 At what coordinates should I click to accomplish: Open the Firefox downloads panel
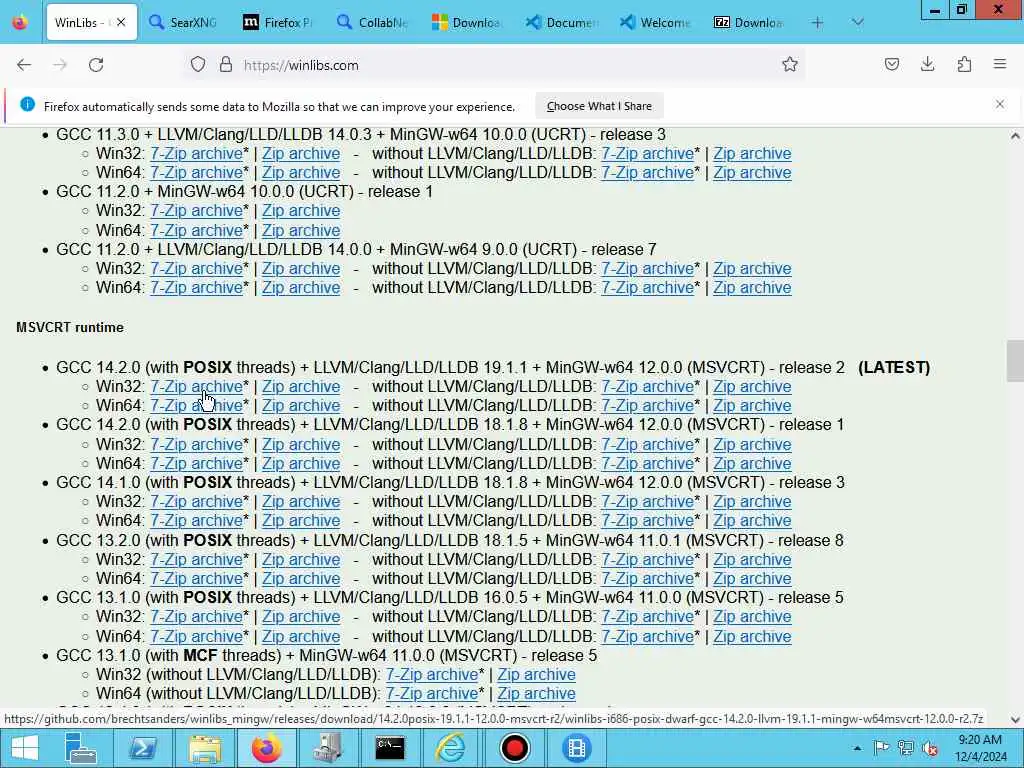pos(927,64)
